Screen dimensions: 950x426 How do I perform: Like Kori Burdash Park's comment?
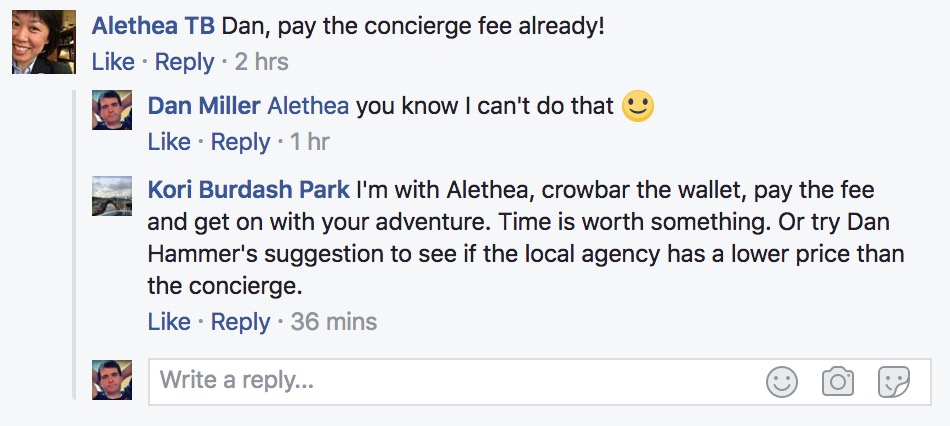[x=168, y=322]
